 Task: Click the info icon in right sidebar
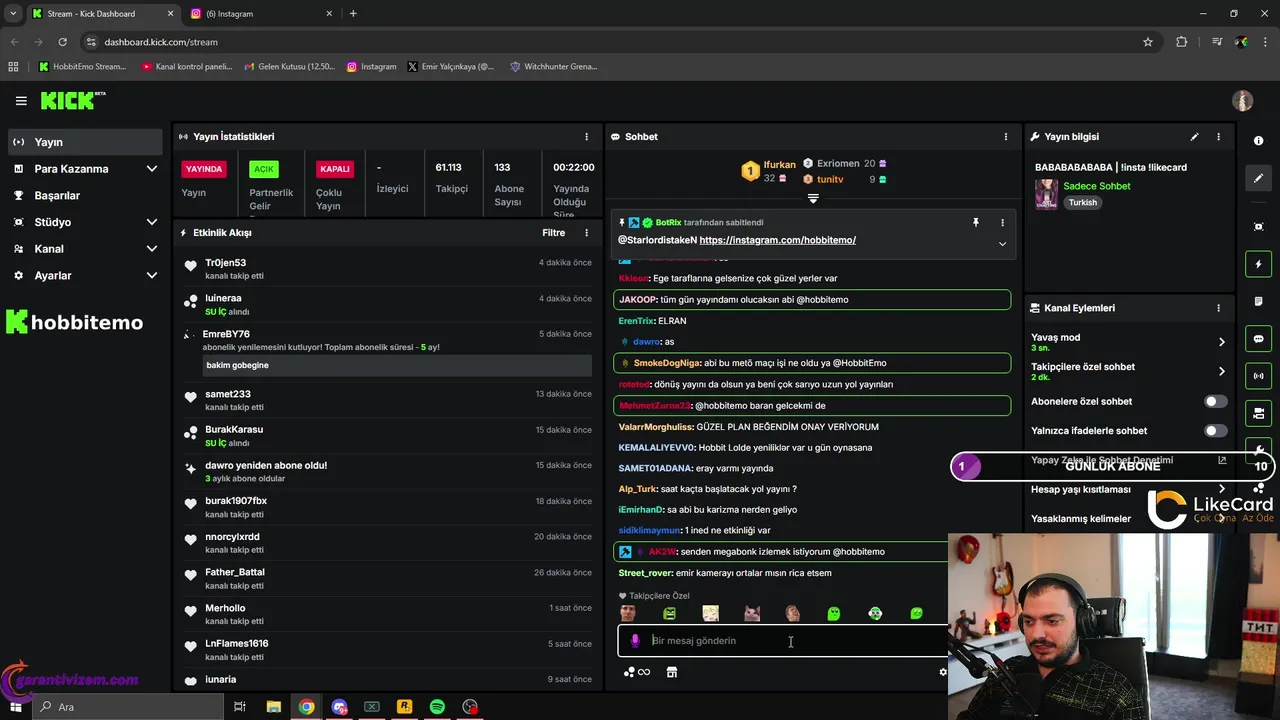[x=1258, y=141]
